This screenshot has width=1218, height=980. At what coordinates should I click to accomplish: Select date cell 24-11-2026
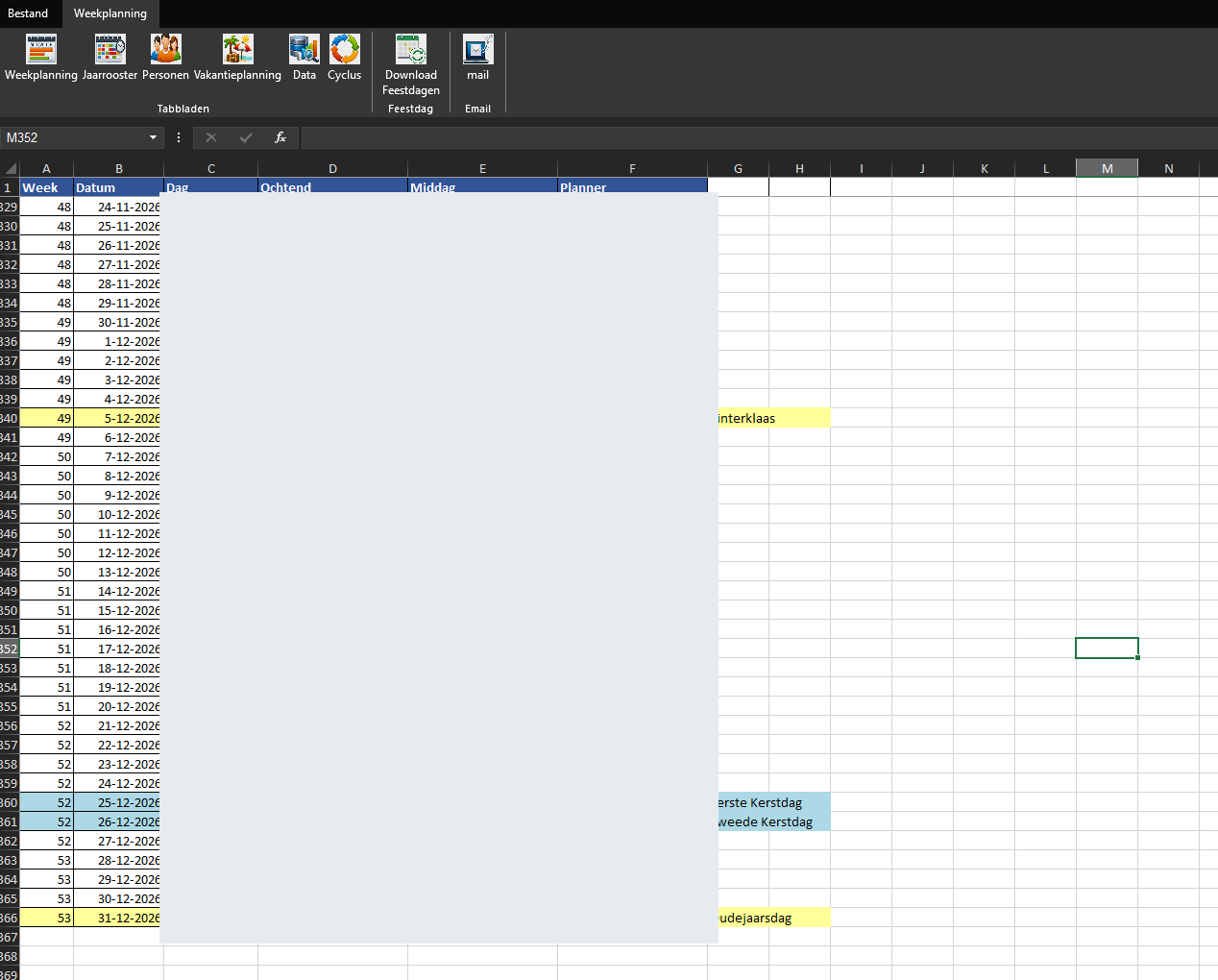click(118, 207)
